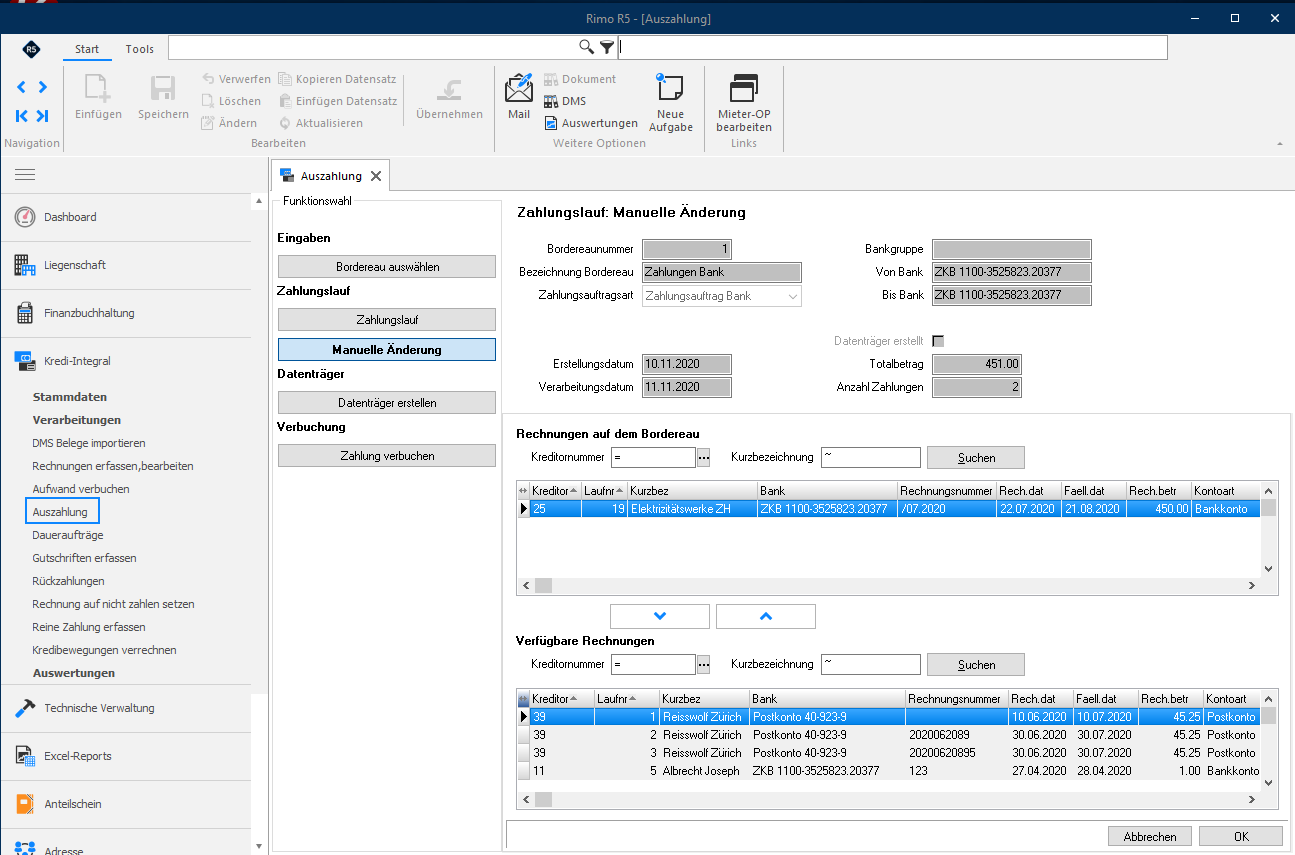Move invoice up with chevron button
The image size is (1295, 855).
click(766, 616)
